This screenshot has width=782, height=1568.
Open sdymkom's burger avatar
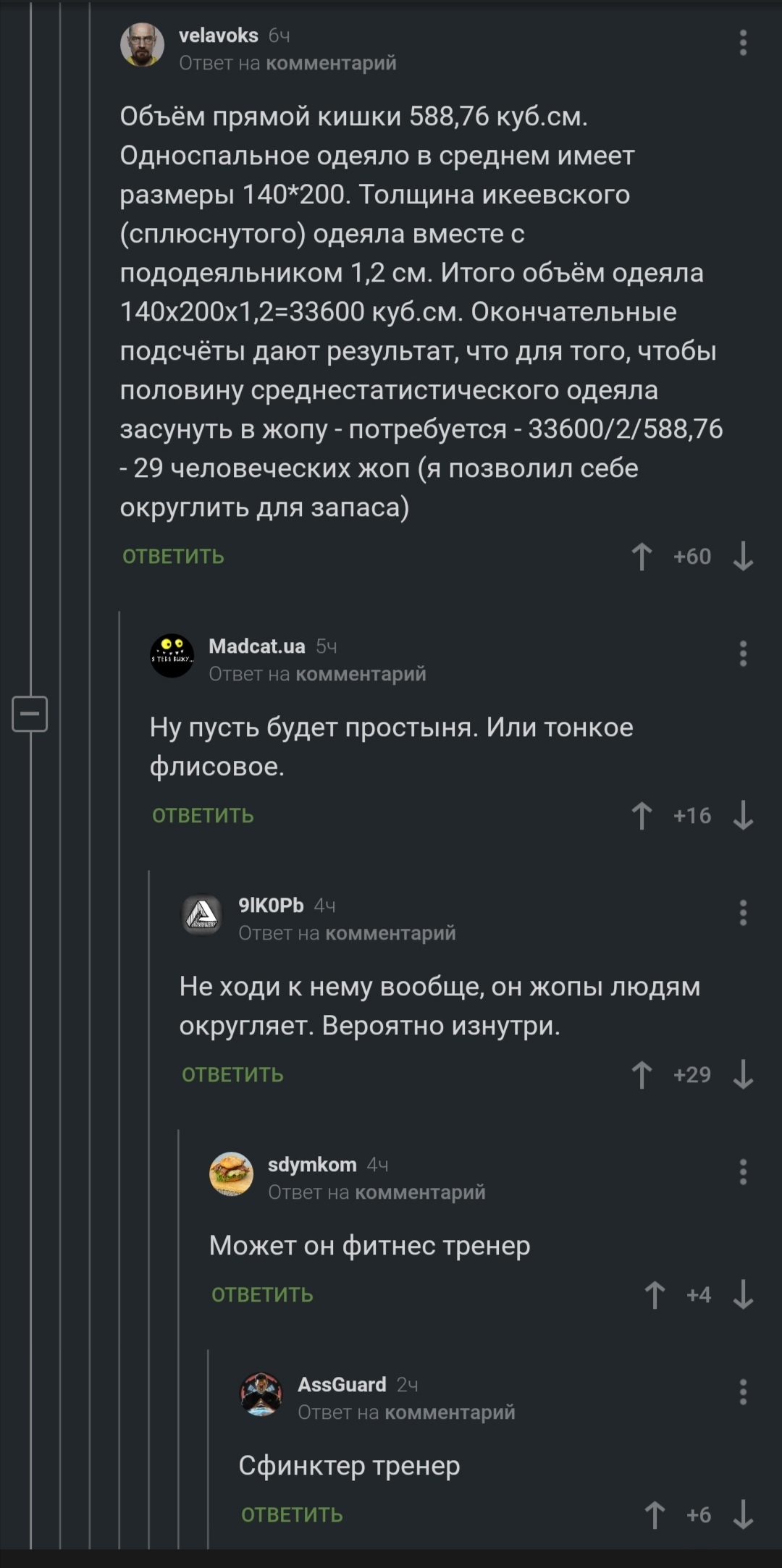pos(231,1173)
